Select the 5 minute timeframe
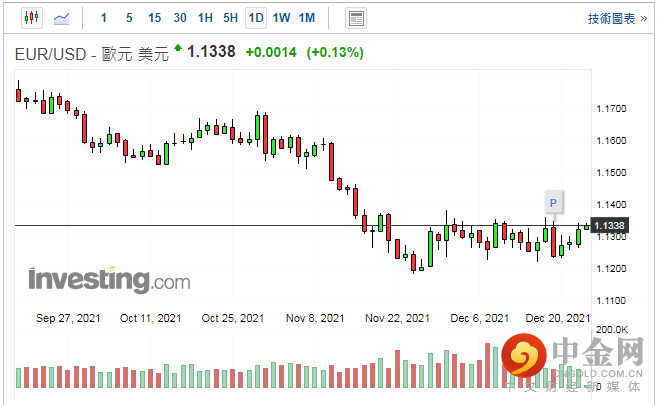Screen dimensions: 658x405 [129, 18]
